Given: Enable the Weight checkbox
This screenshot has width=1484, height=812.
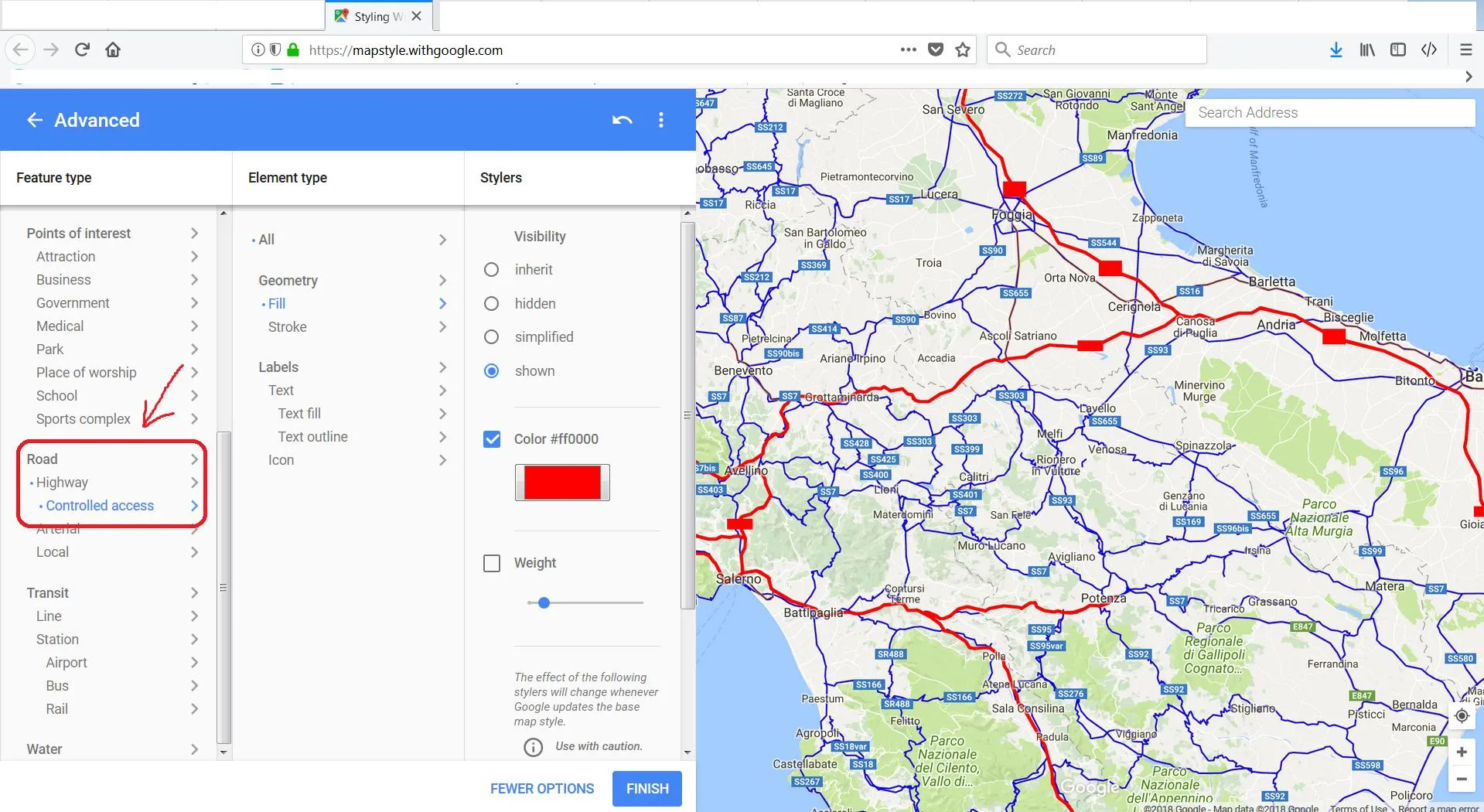Looking at the screenshot, I should (492, 563).
